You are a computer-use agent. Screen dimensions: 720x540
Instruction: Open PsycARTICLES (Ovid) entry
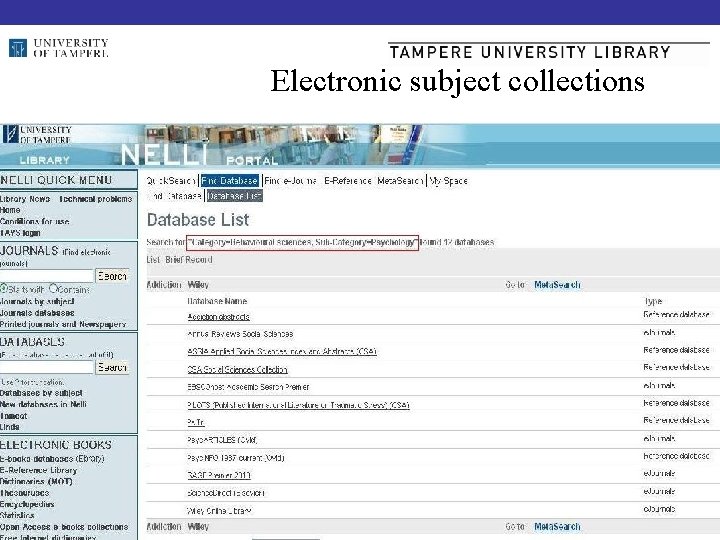(x=222, y=439)
